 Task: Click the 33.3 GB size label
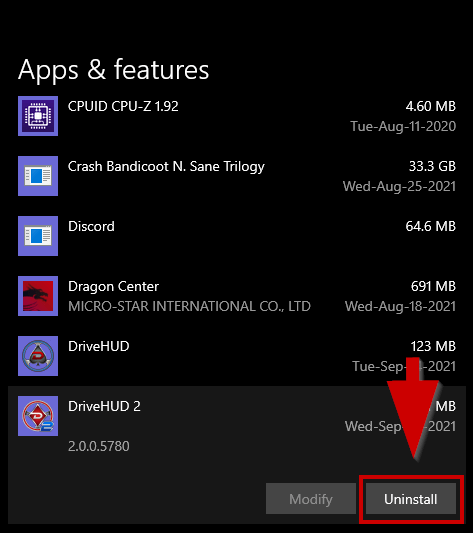tap(432, 166)
